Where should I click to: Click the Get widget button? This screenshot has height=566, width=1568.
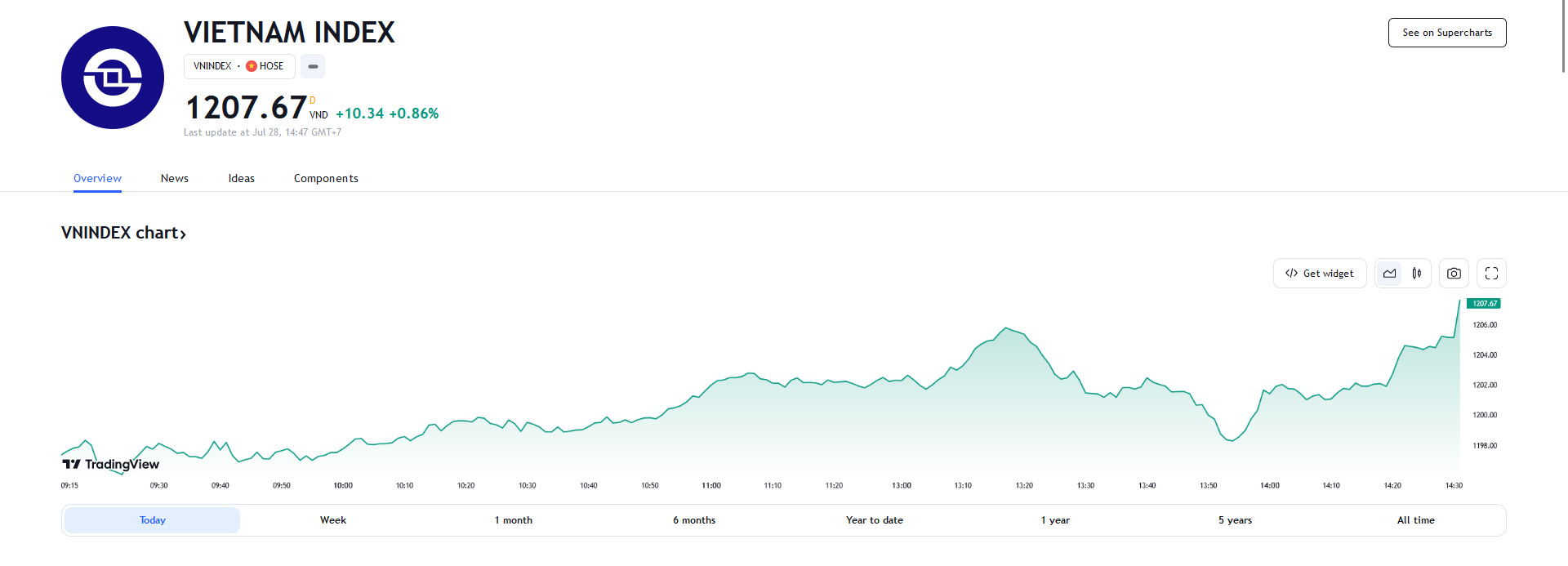tap(1320, 274)
